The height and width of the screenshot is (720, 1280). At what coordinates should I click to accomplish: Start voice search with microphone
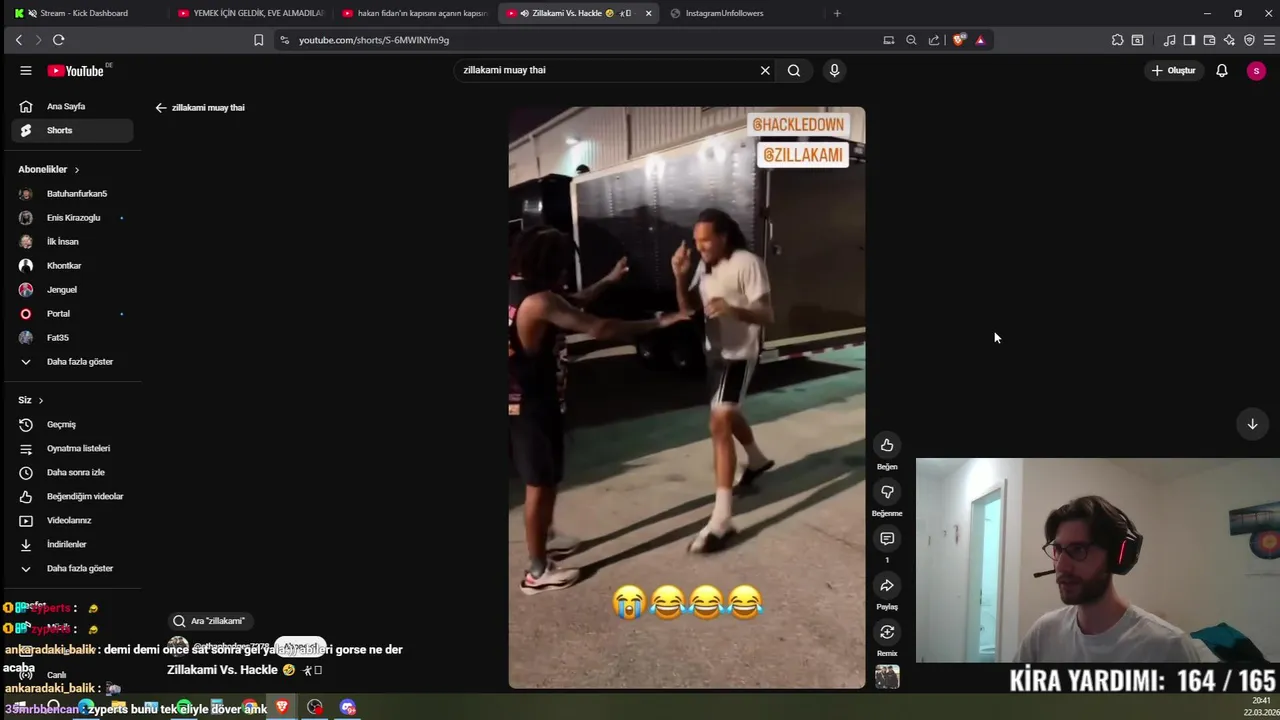(x=834, y=70)
